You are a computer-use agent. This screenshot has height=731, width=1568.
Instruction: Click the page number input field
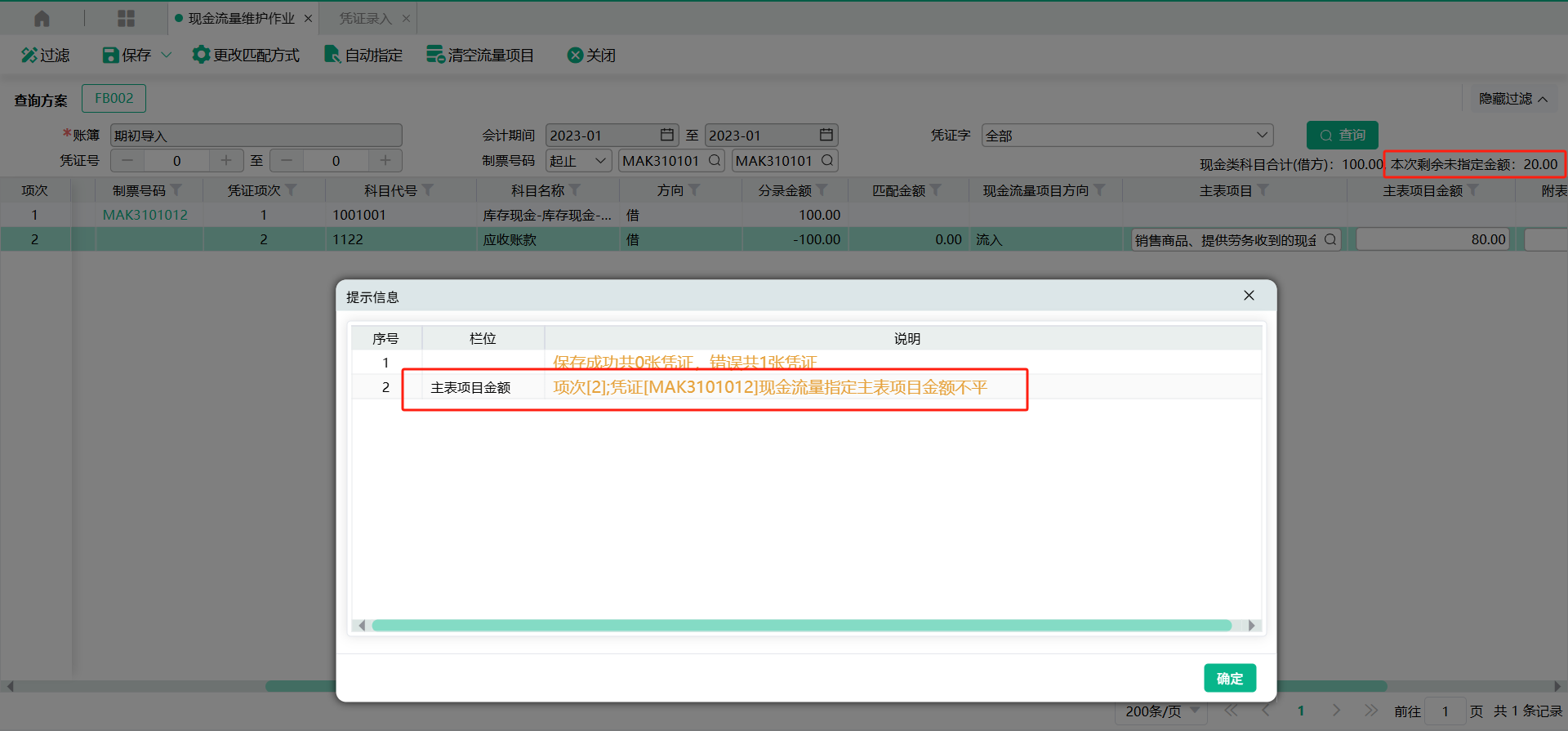(x=1445, y=711)
